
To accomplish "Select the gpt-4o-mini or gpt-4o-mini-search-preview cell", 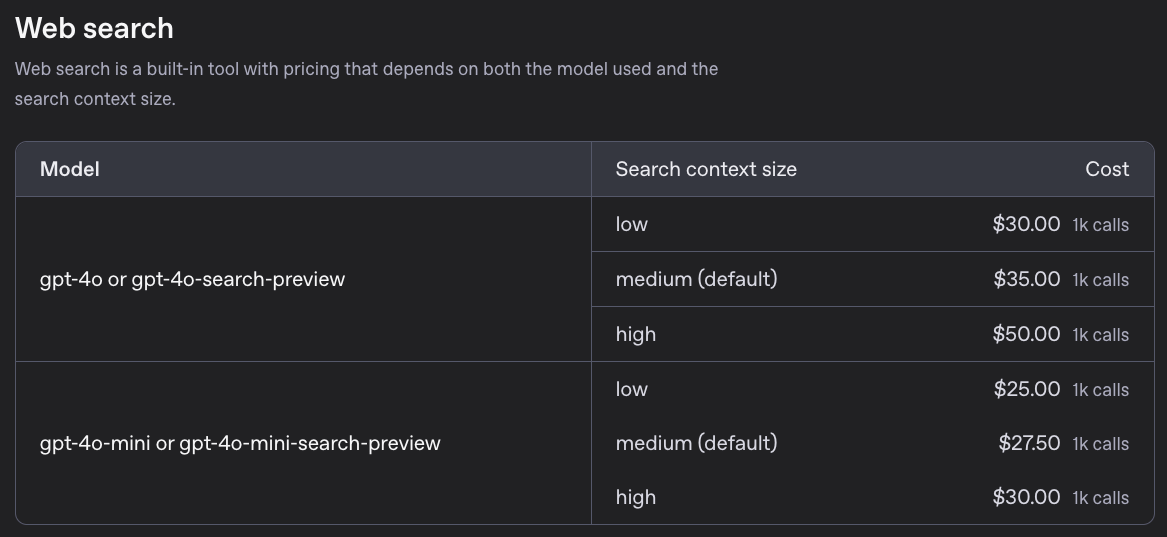I will coord(240,443).
